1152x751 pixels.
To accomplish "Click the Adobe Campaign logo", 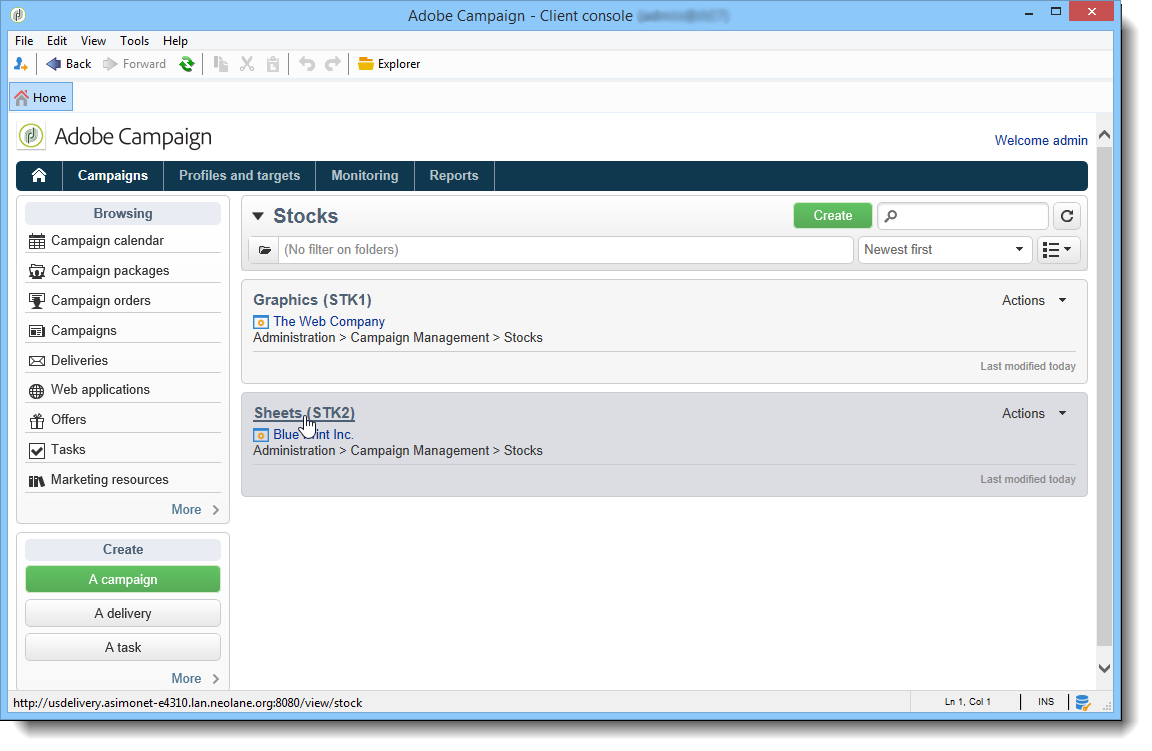I will 31,136.
